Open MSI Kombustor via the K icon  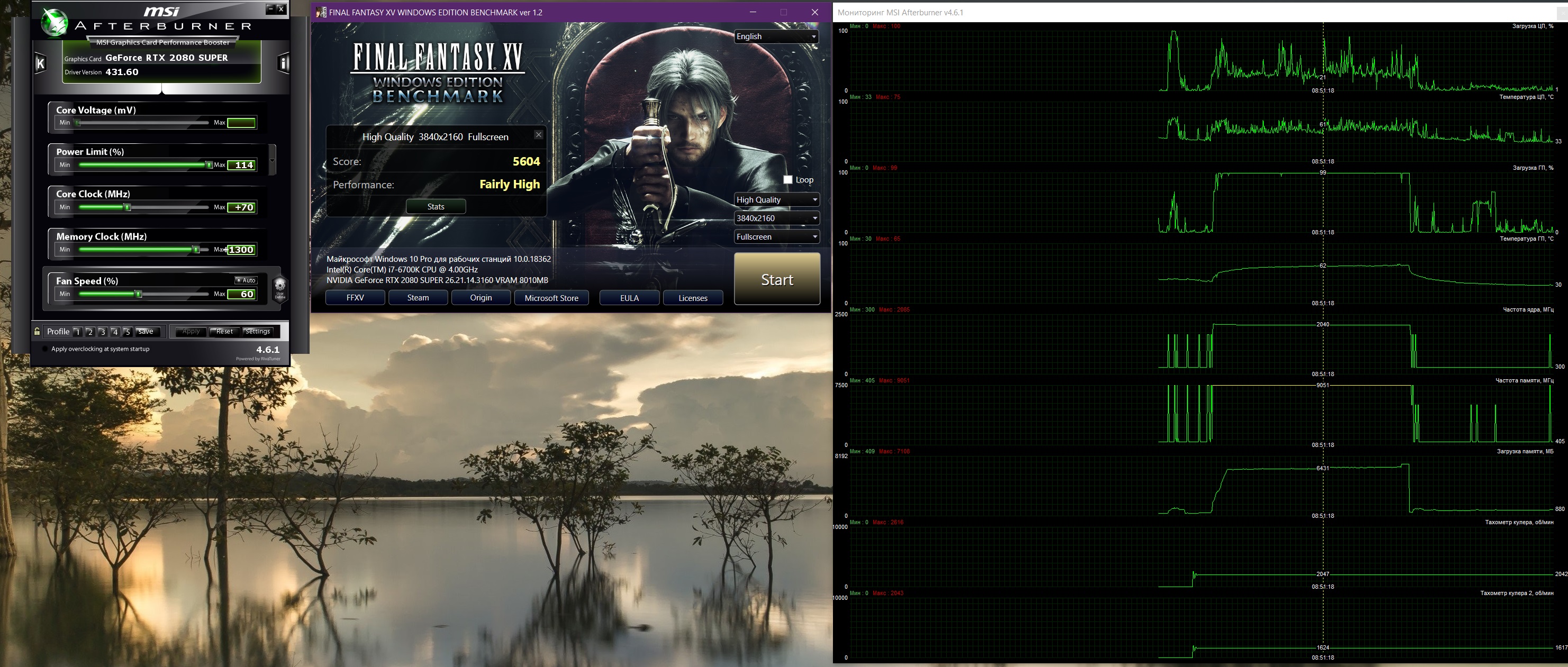(40, 63)
